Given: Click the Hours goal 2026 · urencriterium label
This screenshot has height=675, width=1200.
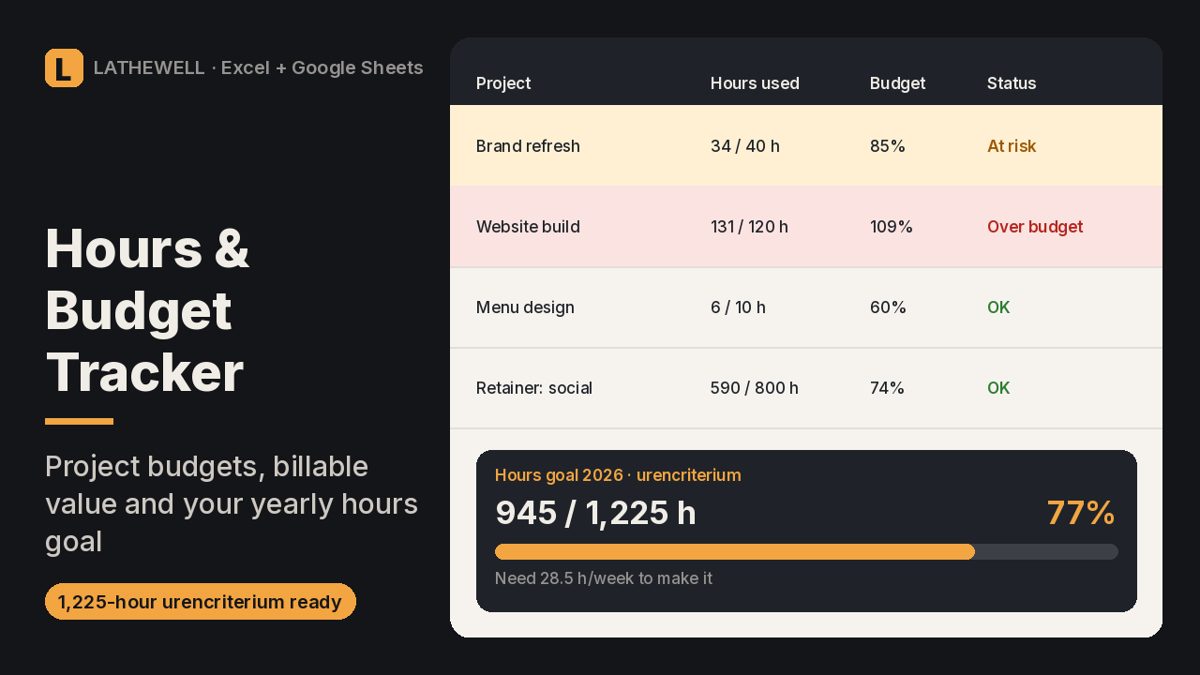Looking at the screenshot, I should point(618,475).
